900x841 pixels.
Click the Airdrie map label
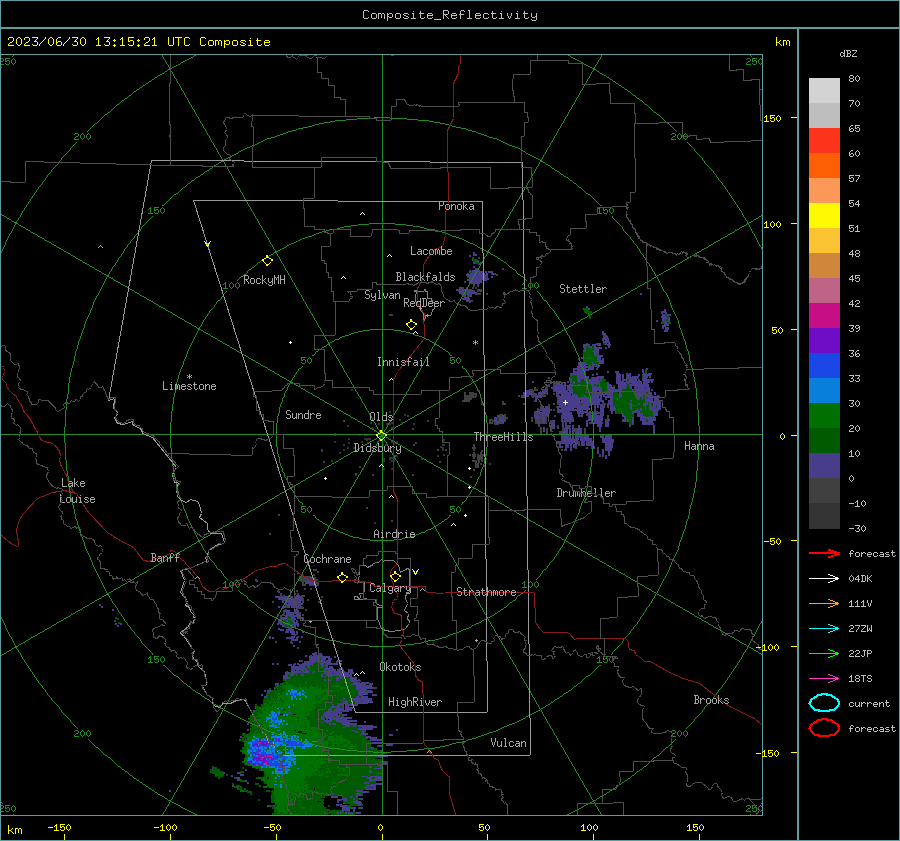click(394, 534)
